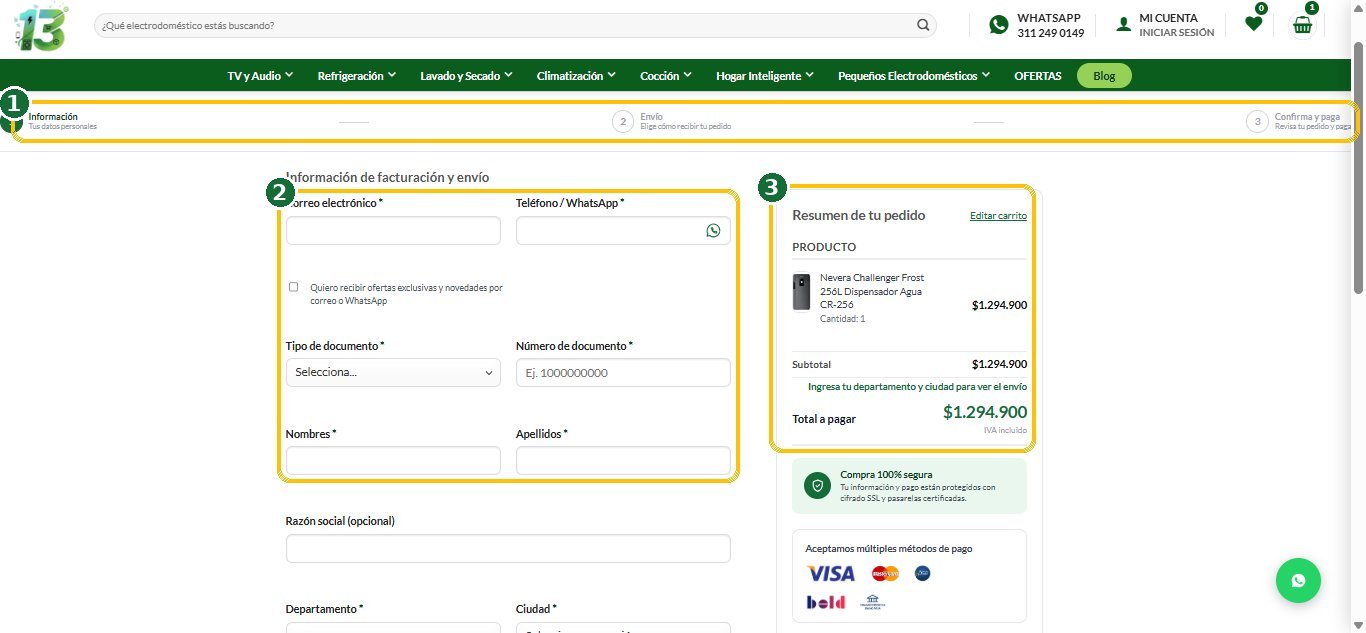Click the WhatsApp phone icon in header
This screenshot has width=1366, height=633.
[x=998, y=25]
